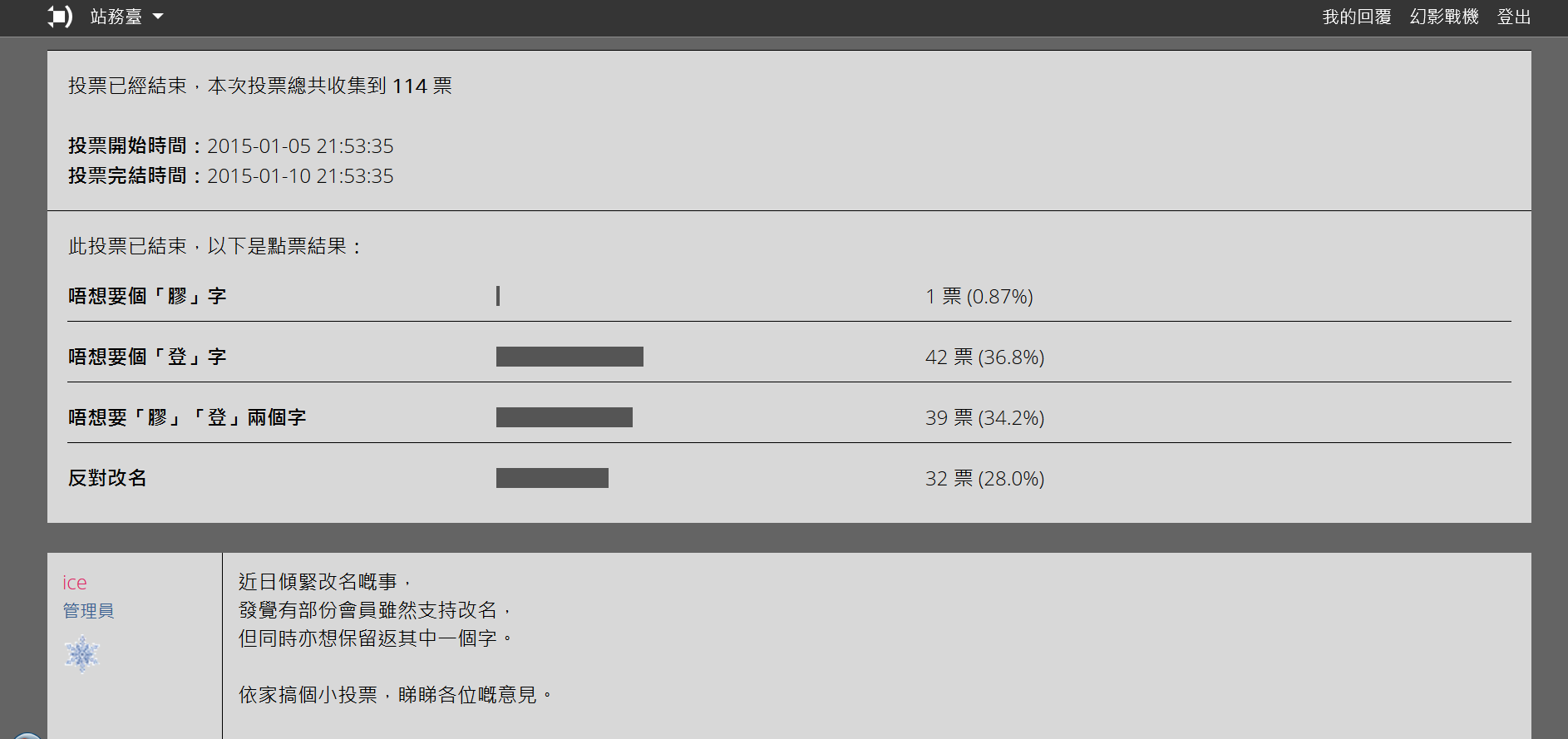Click the partially visible icon at bottom-left corner
The image size is (1568, 739).
point(27,736)
